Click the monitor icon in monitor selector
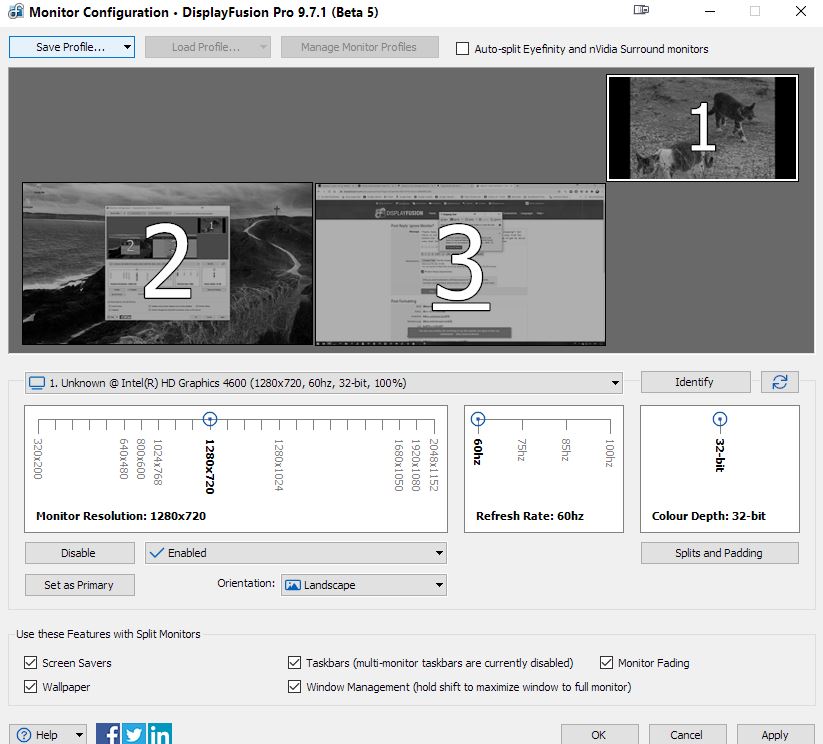 click(x=37, y=383)
